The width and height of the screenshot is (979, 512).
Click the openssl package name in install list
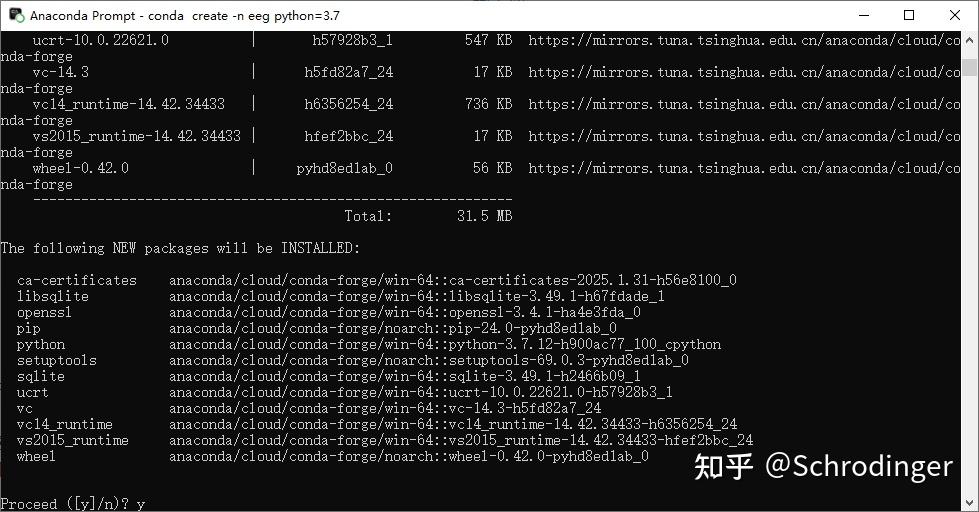pyautogui.click(x=44, y=313)
